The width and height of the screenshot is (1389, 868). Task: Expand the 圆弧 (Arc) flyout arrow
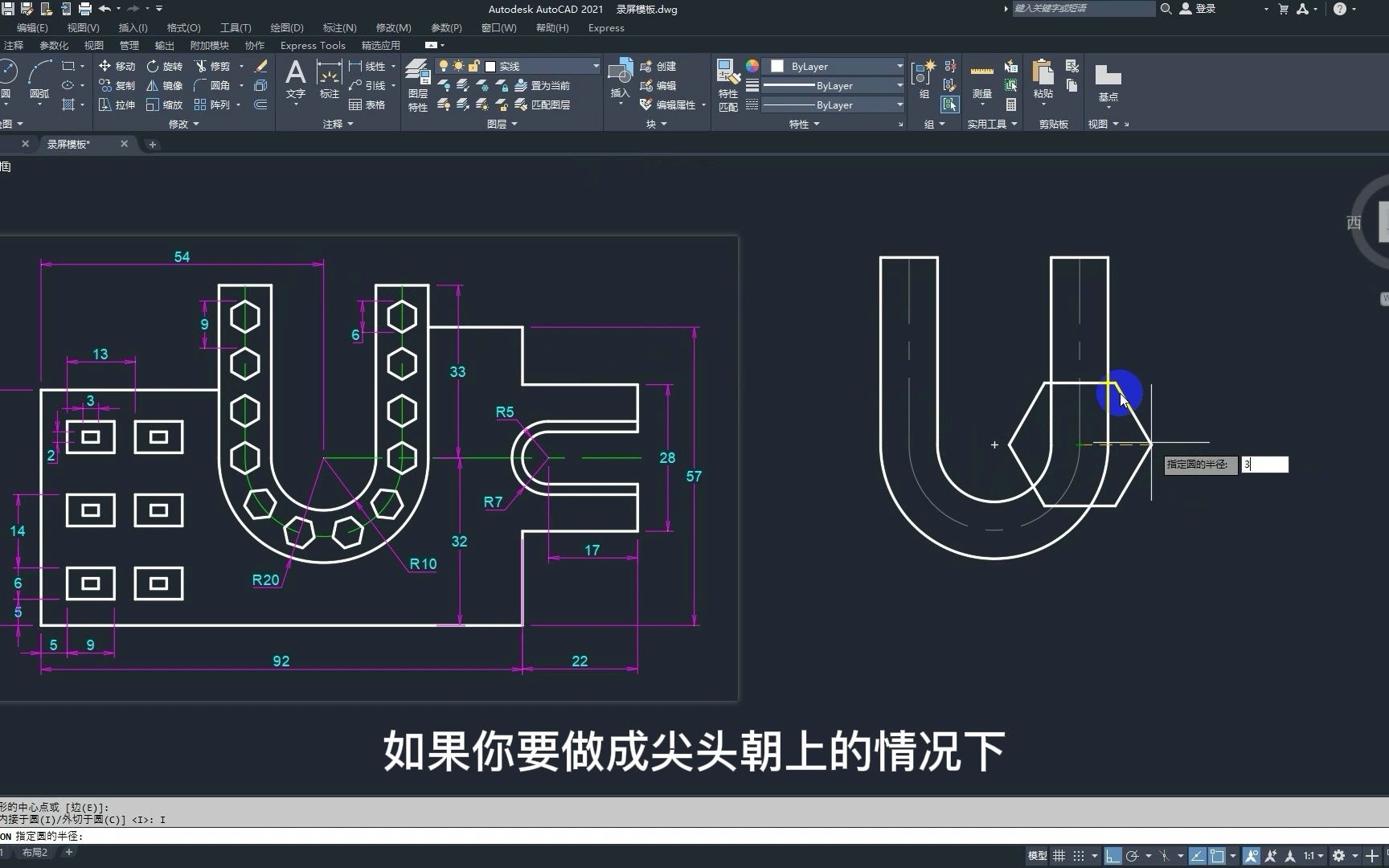click(39, 104)
